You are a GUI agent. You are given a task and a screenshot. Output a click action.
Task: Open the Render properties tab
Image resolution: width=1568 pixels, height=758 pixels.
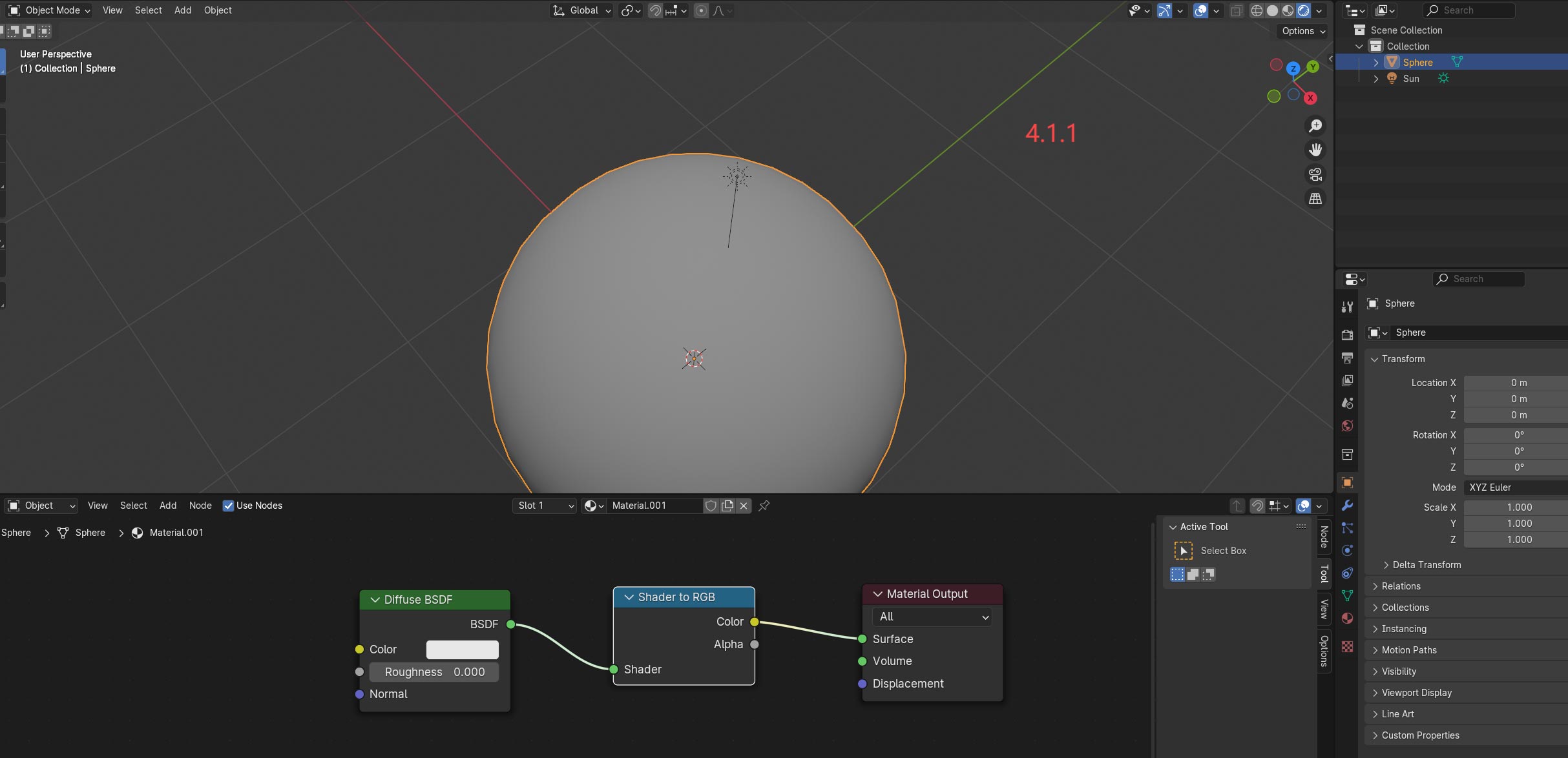tap(1347, 334)
